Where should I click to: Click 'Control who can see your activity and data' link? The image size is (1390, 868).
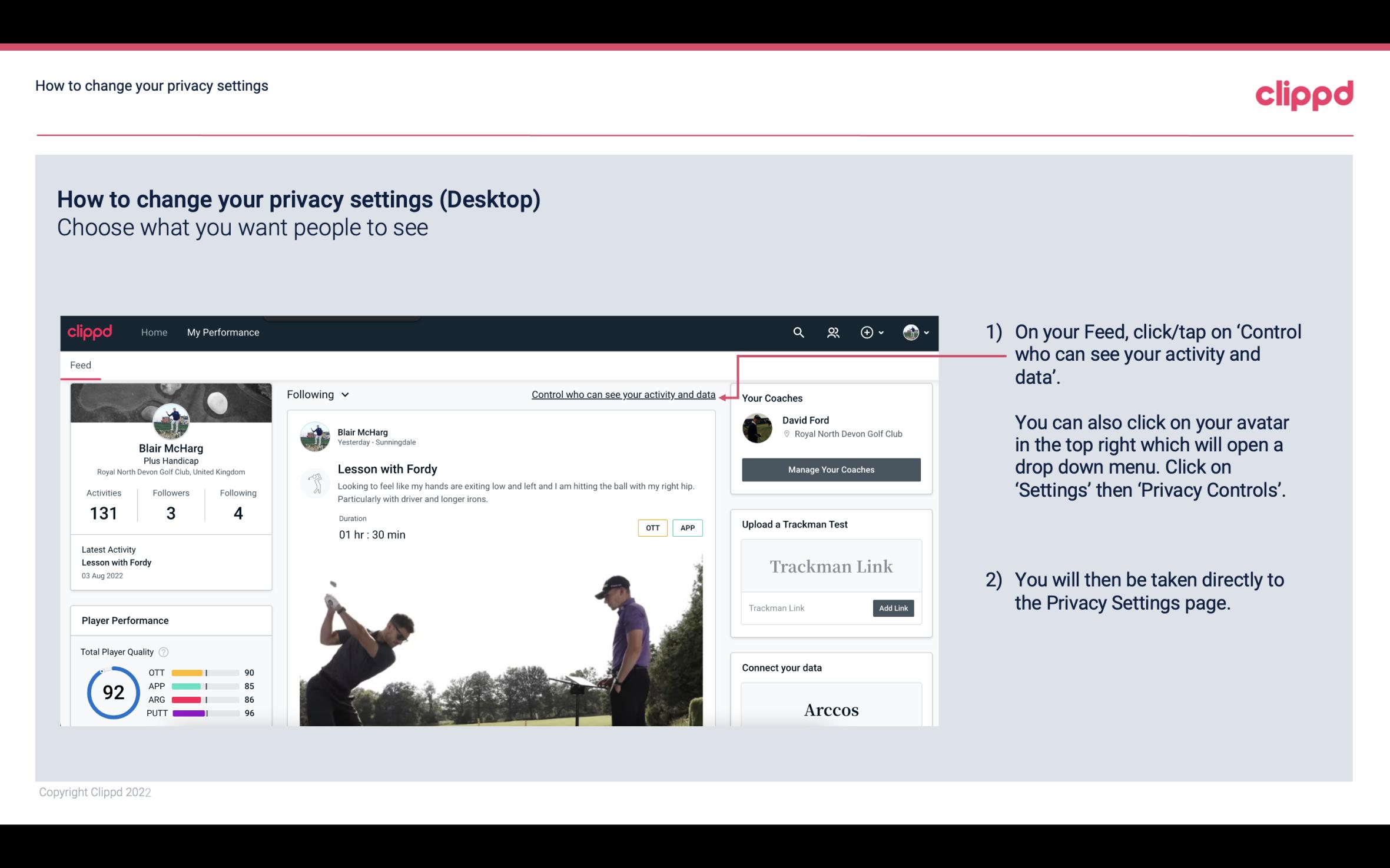point(623,394)
